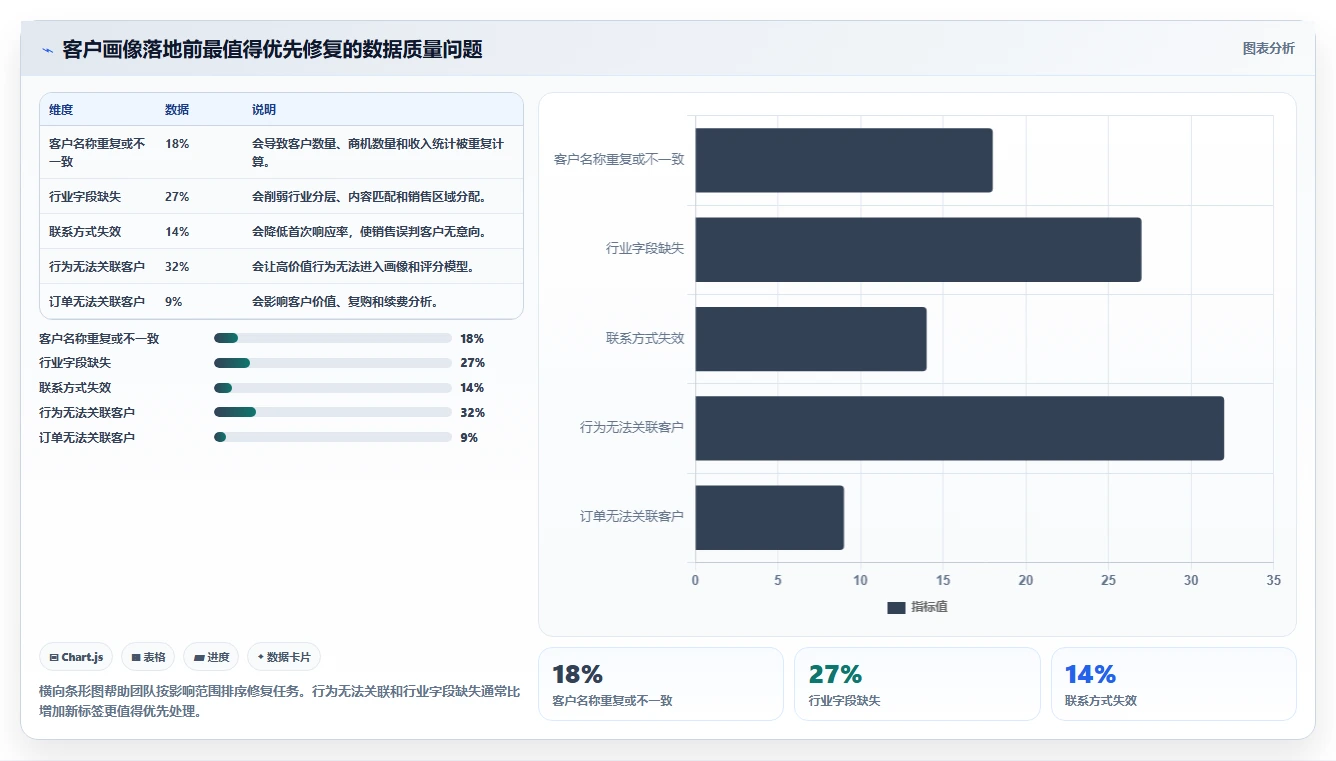Click the x-axis tick label 35
The image size is (1336, 761).
(1273, 580)
